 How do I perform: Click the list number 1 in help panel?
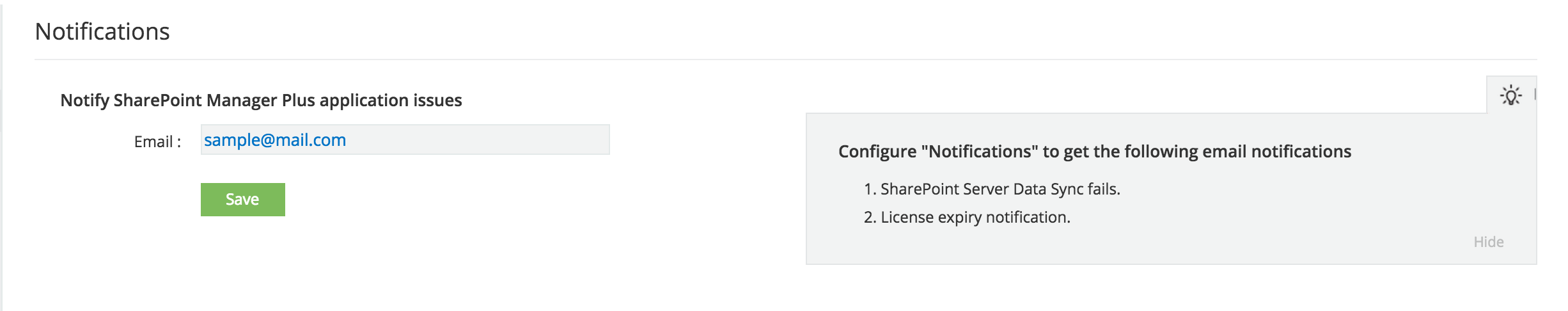point(868,189)
